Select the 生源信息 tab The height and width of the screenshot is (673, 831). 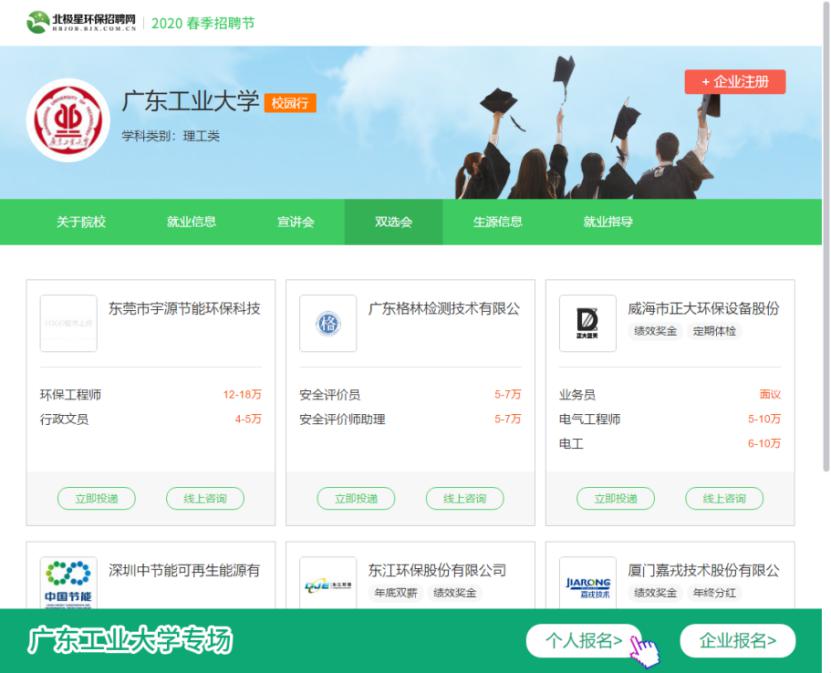[497, 222]
